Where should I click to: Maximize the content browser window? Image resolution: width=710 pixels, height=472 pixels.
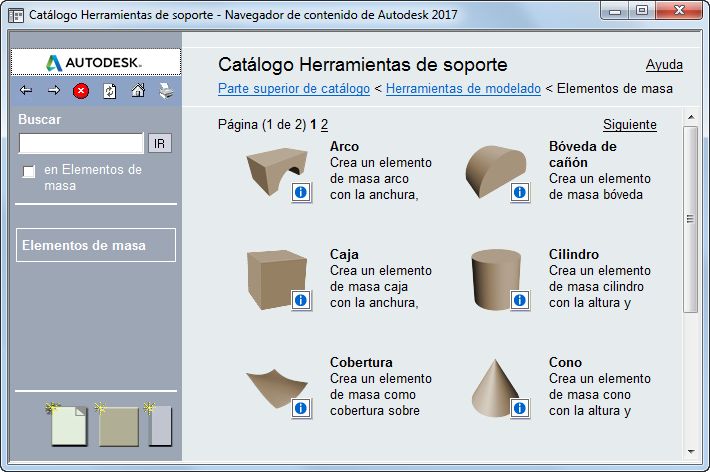642,11
